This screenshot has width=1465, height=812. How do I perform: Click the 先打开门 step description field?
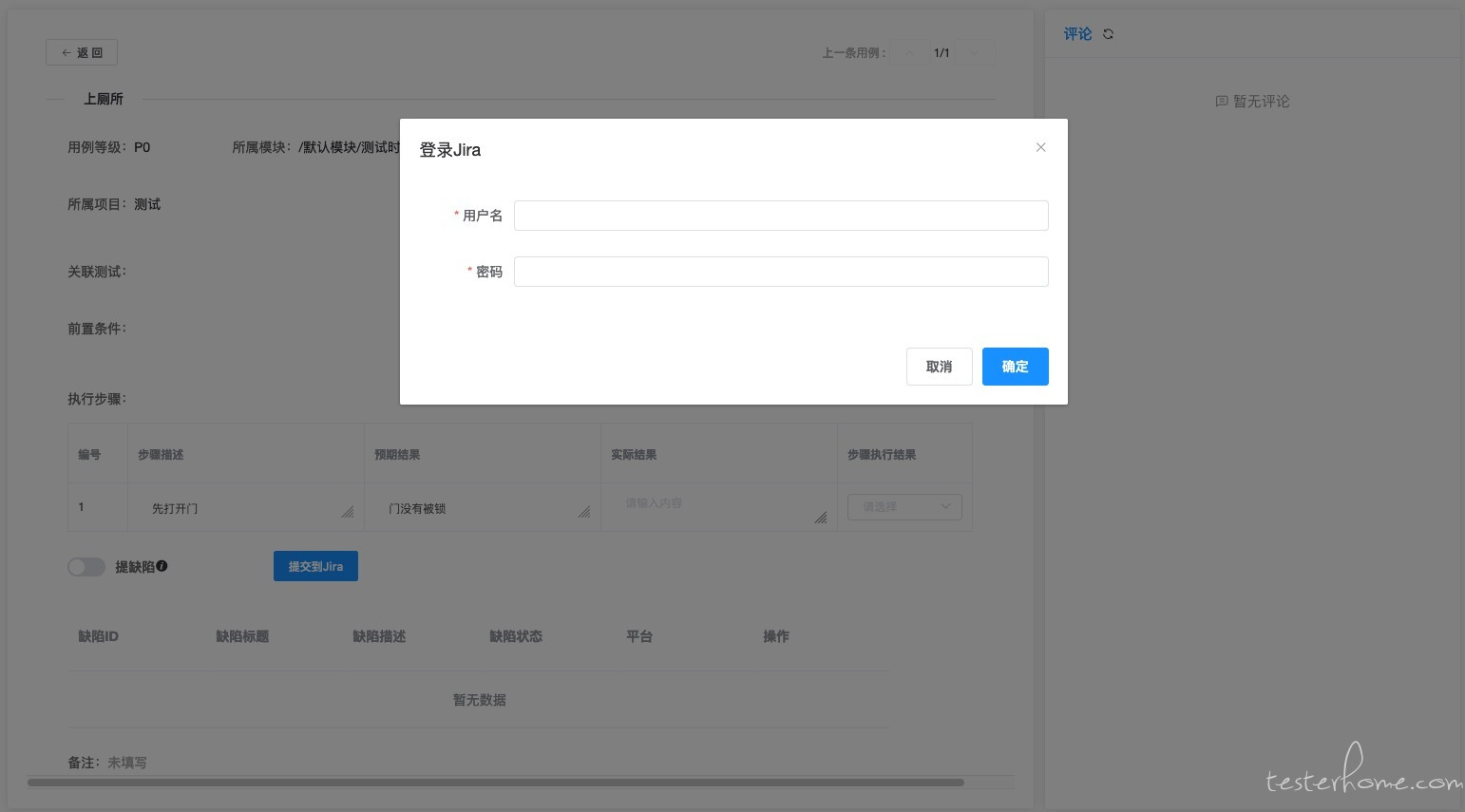[246, 508]
